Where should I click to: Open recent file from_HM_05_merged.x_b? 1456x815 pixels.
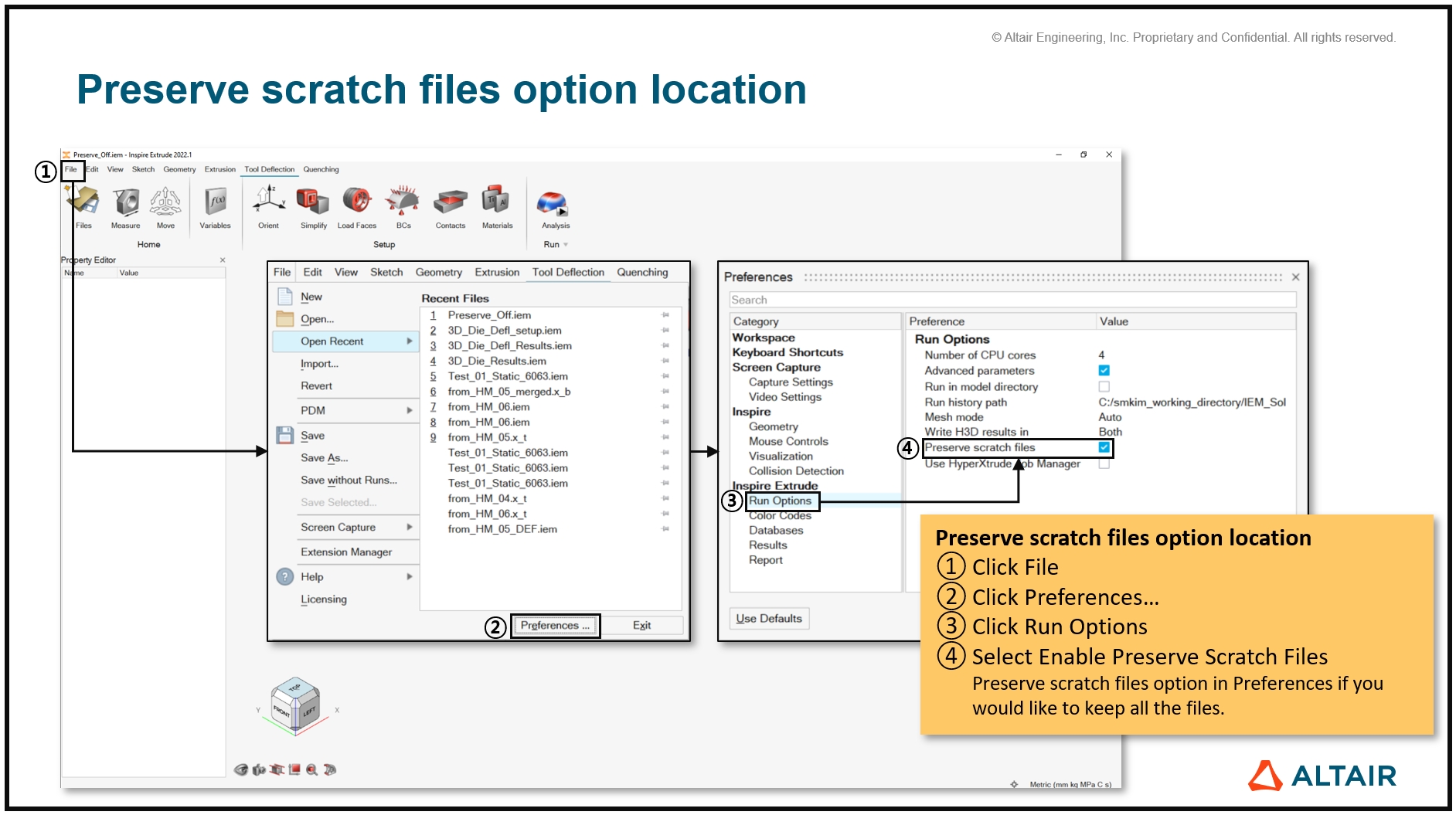(x=509, y=392)
